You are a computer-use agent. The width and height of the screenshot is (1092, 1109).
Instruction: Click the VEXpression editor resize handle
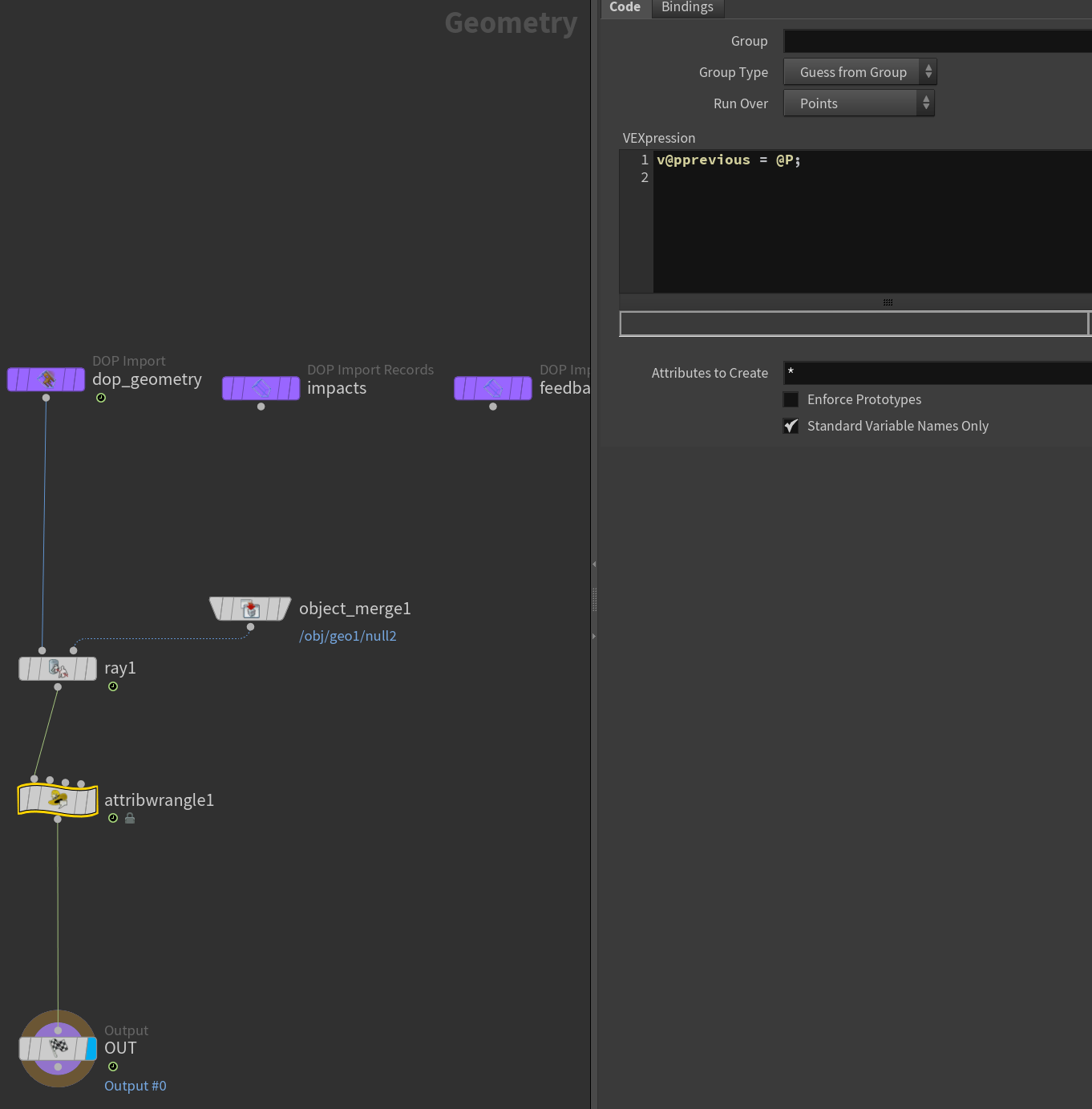888,302
